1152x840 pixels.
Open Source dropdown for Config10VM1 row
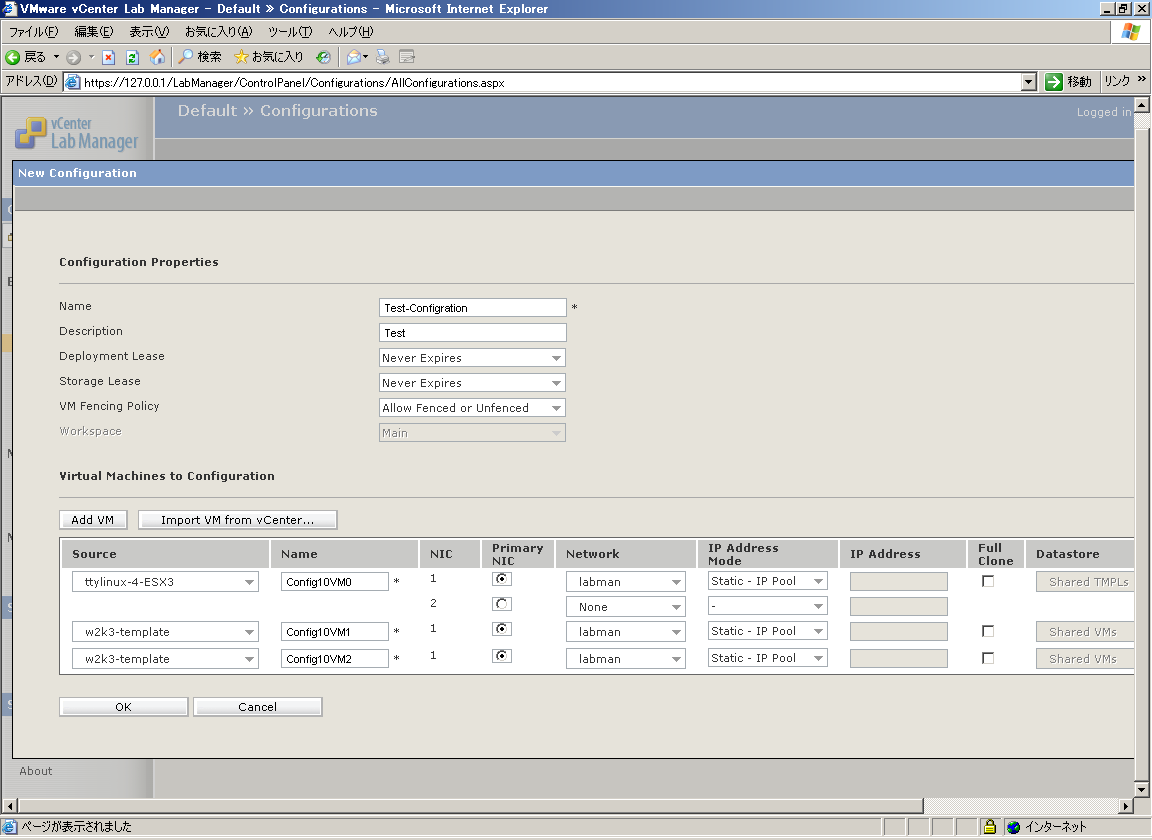[165, 632]
